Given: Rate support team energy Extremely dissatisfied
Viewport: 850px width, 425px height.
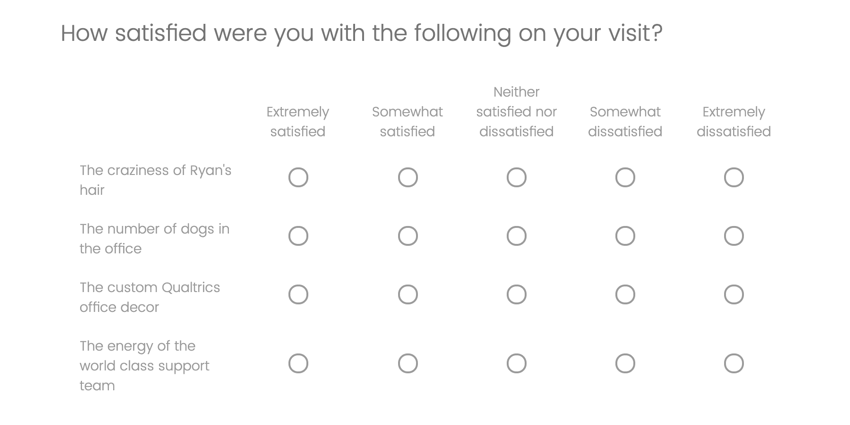Looking at the screenshot, I should click(x=734, y=363).
